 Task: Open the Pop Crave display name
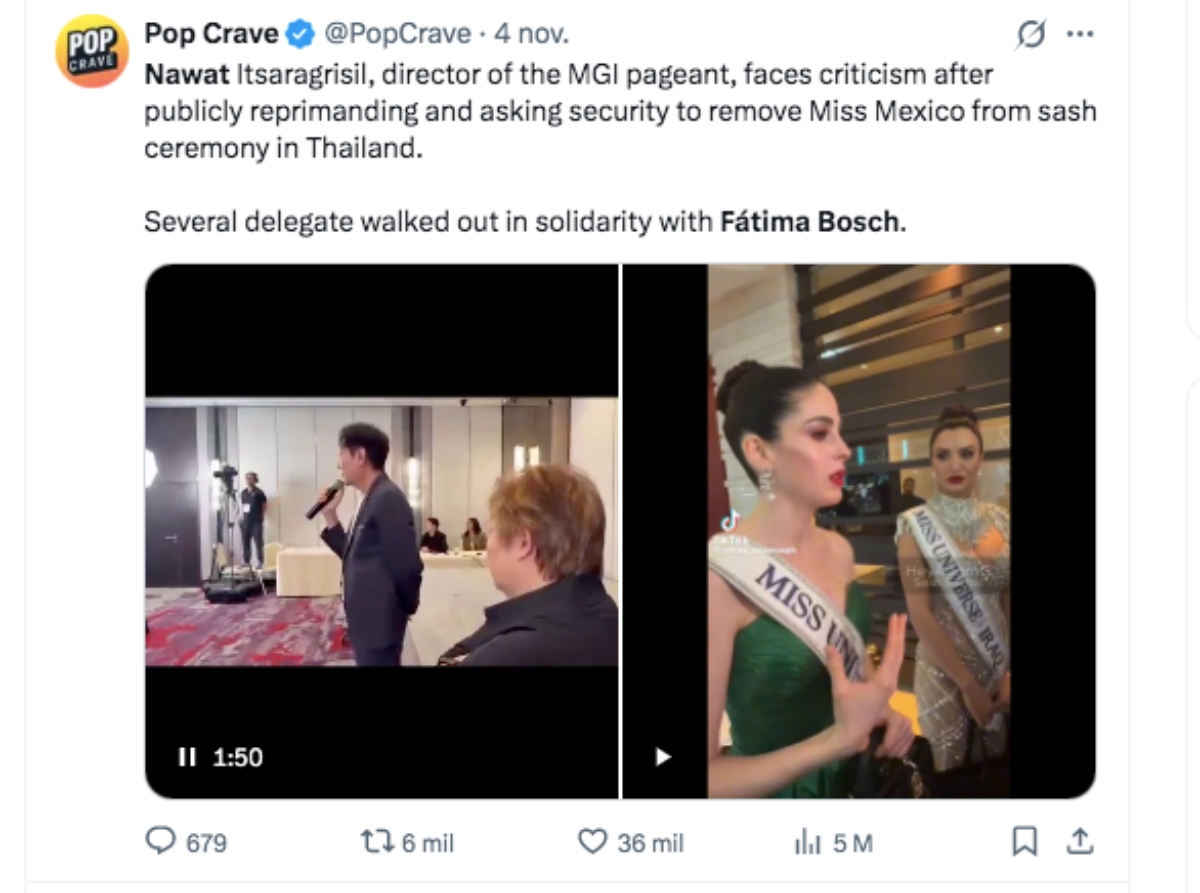coord(211,34)
